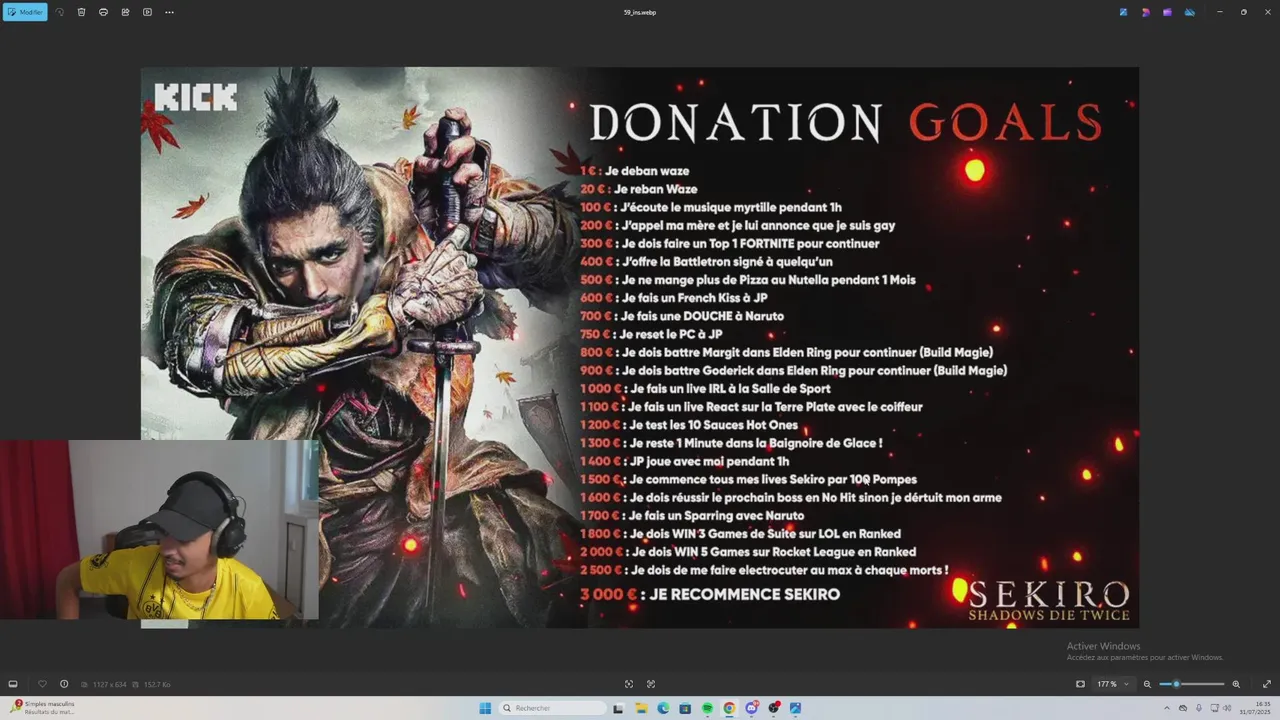Click the image dimensions 1127 x 634
The width and height of the screenshot is (1280, 720).
click(x=110, y=684)
